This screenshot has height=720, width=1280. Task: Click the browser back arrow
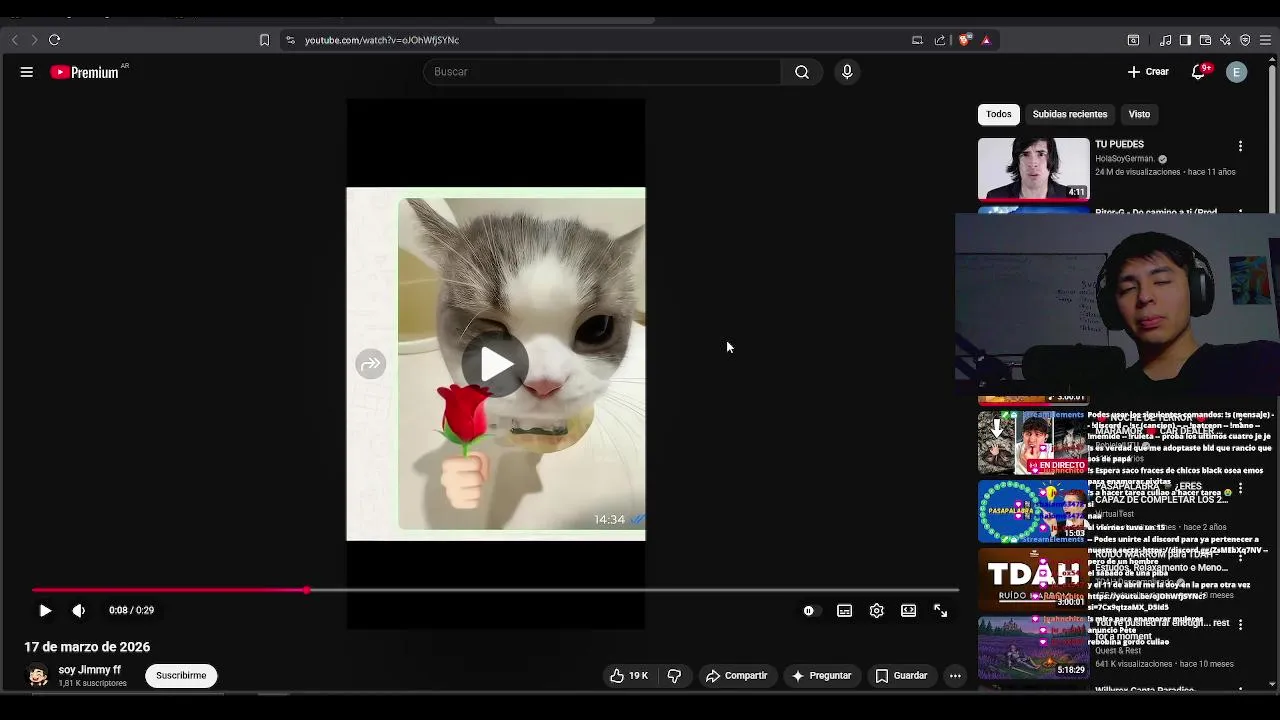pyautogui.click(x=14, y=40)
